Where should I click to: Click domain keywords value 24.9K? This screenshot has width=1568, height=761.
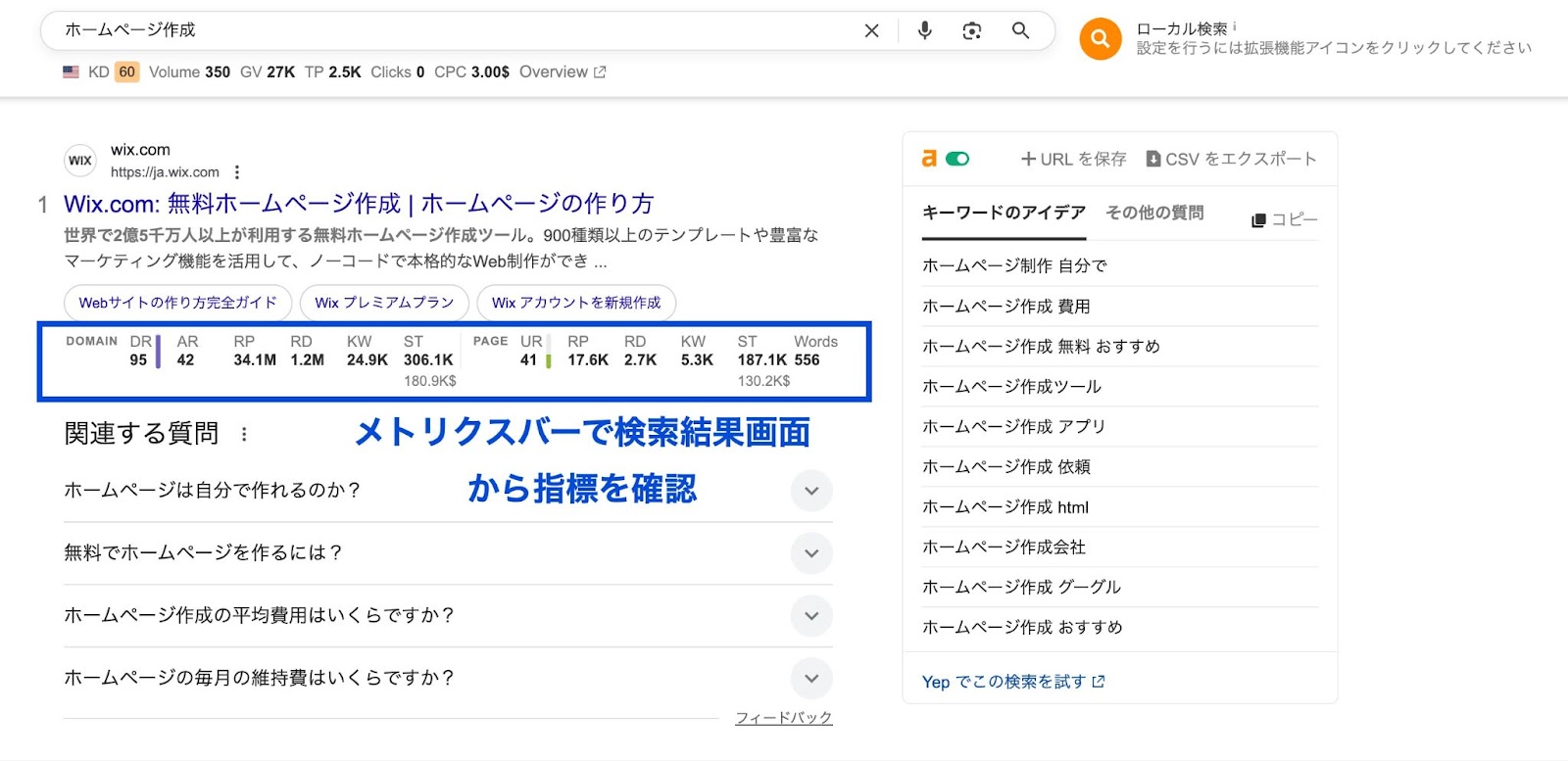point(367,360)
